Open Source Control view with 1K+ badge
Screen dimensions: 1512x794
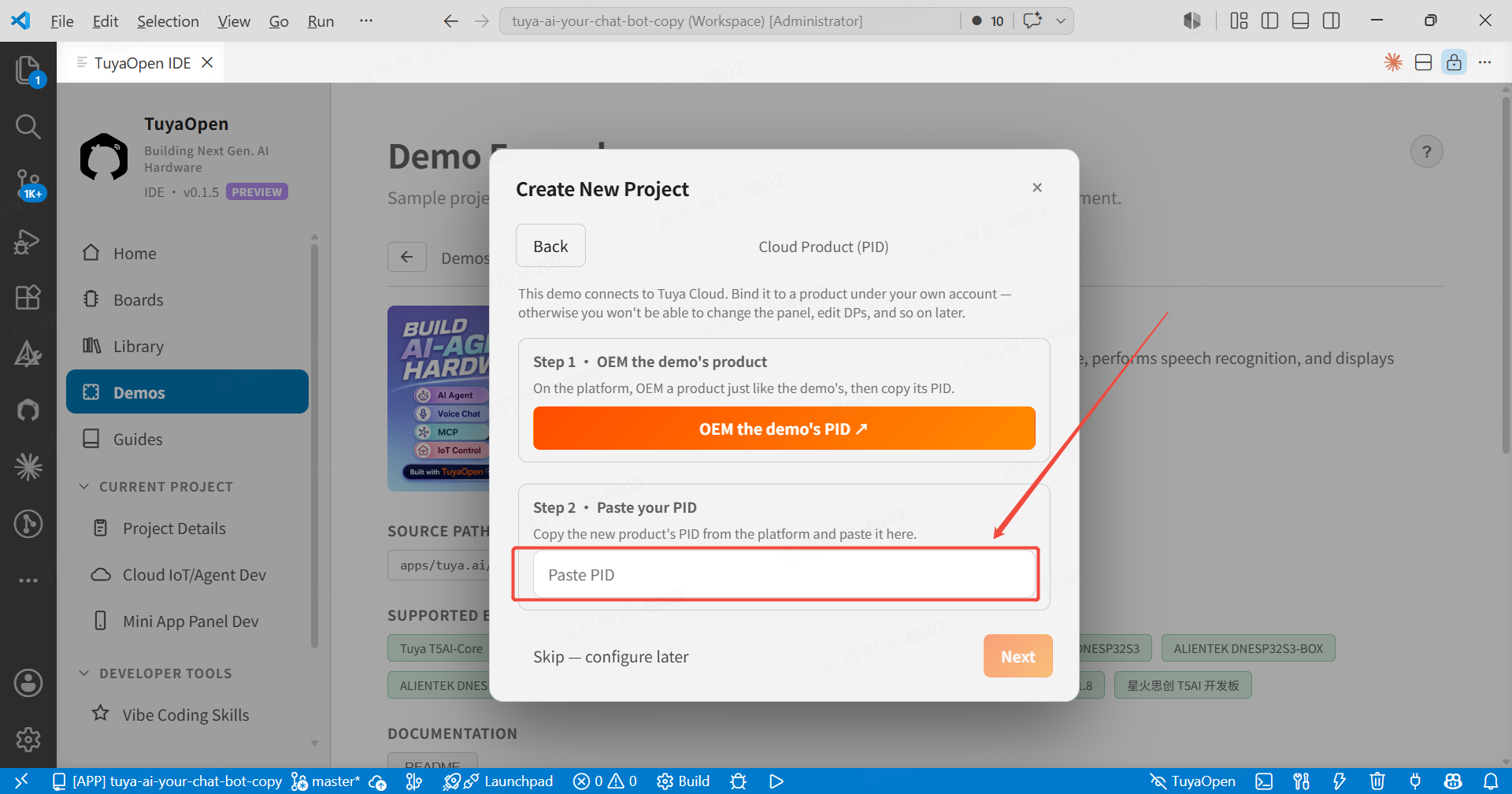tap(28, 184)
